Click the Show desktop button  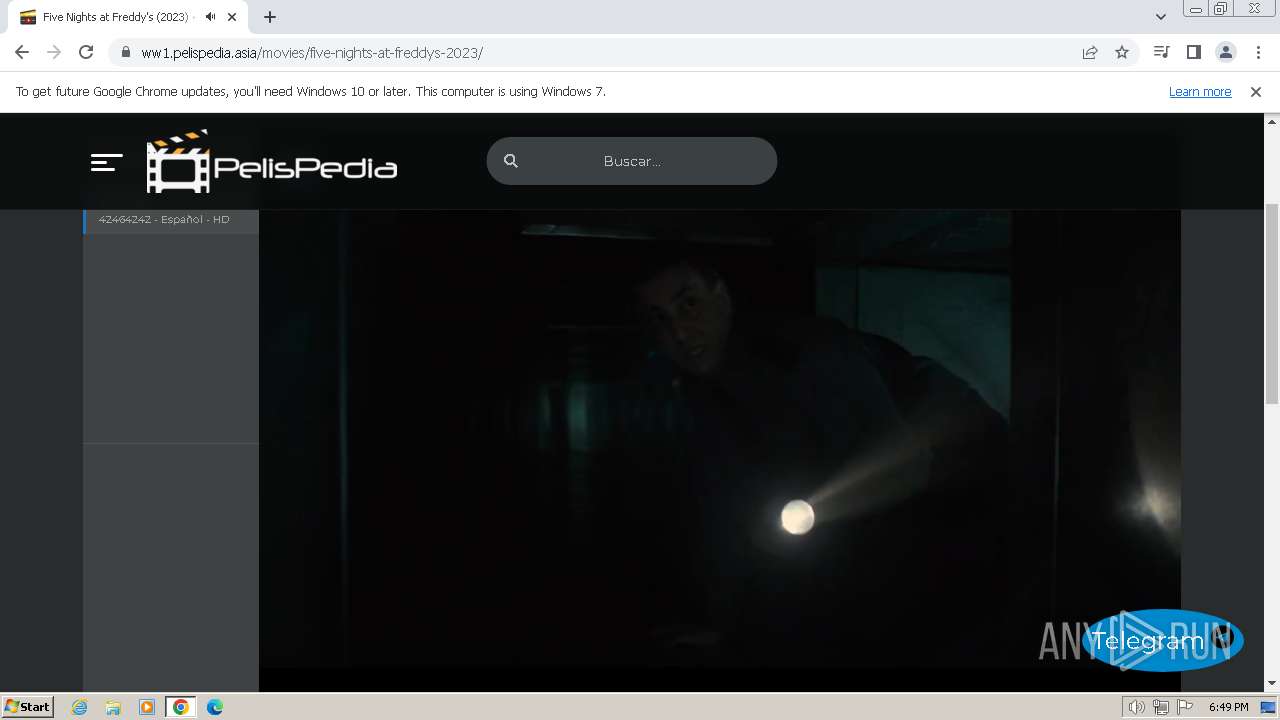1269,707
